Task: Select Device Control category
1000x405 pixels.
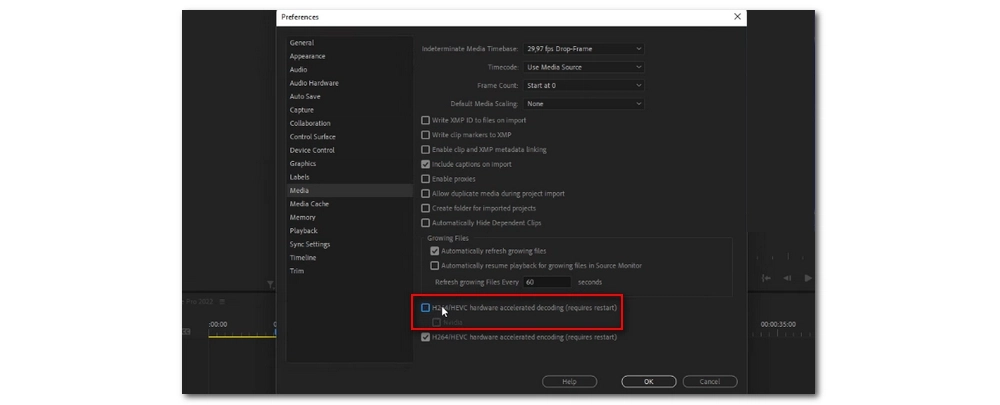Action: click(x=312, y=150)
